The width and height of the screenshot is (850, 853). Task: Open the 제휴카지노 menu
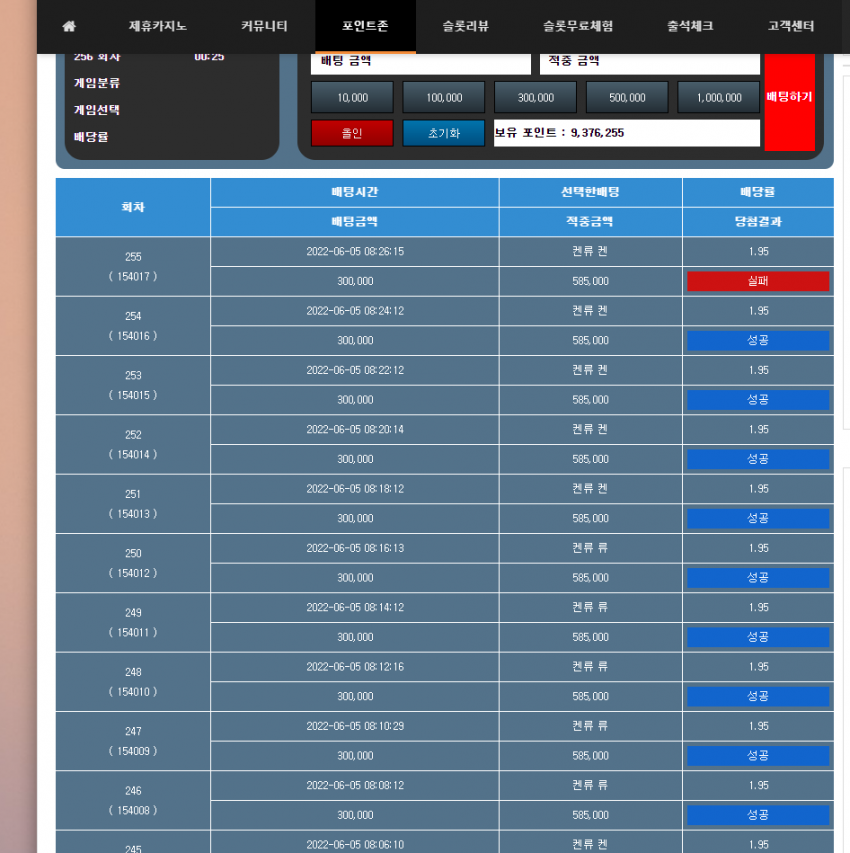tap(158, 26)
